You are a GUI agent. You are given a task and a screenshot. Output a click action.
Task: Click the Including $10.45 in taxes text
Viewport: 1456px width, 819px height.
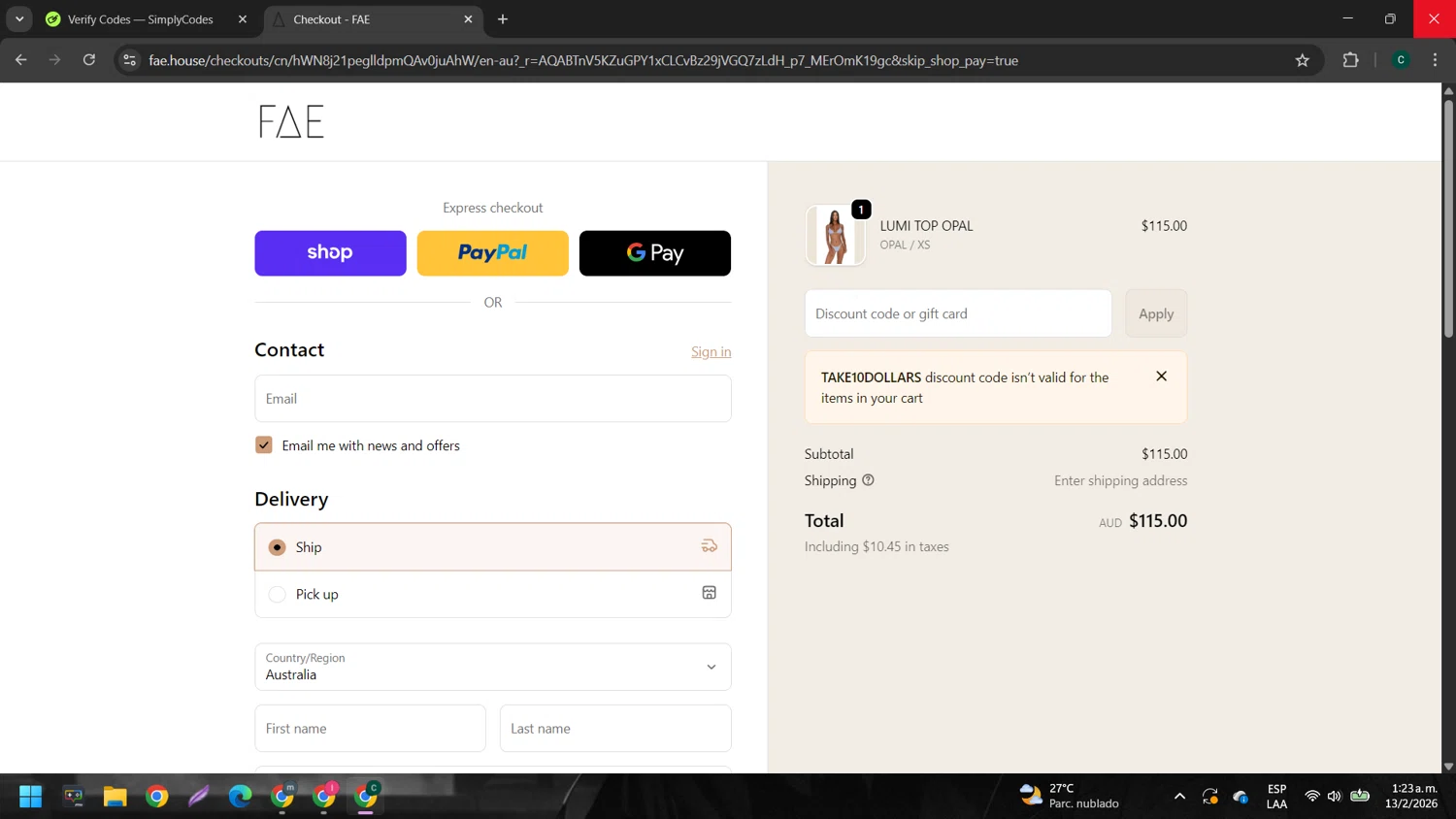[x=877, y=546]
